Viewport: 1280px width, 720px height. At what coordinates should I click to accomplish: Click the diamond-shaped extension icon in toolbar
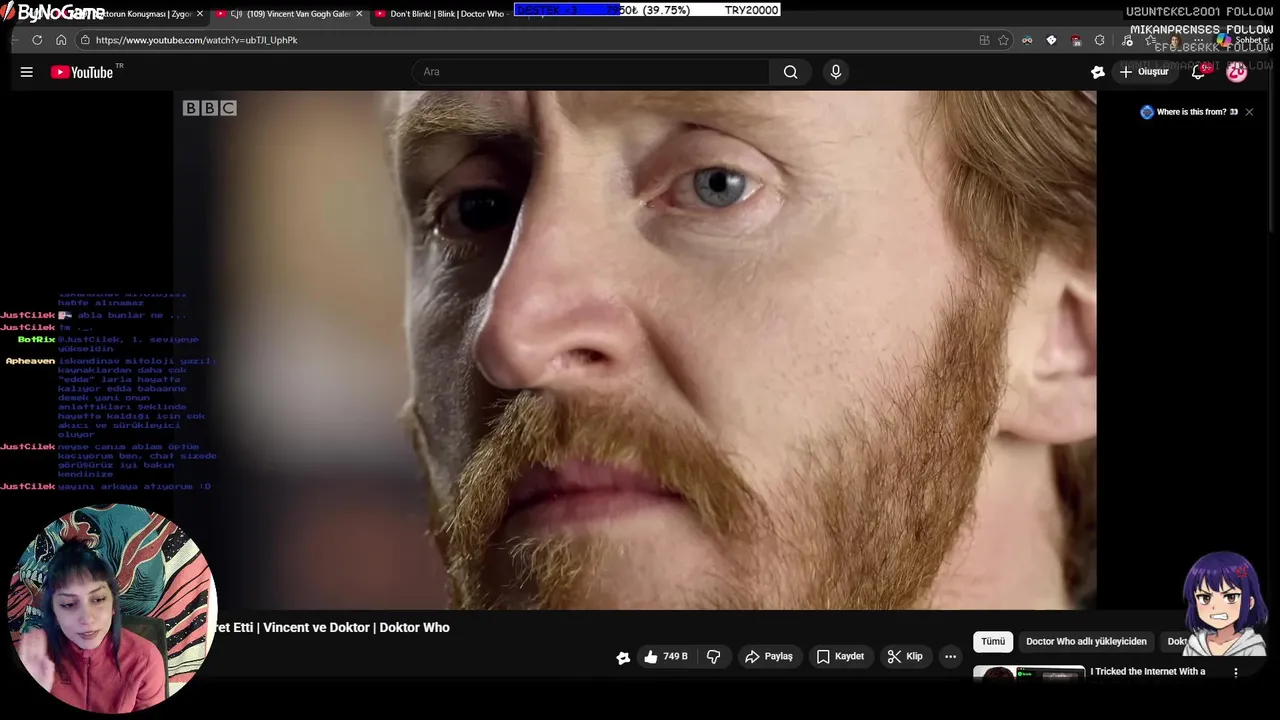1051,40
